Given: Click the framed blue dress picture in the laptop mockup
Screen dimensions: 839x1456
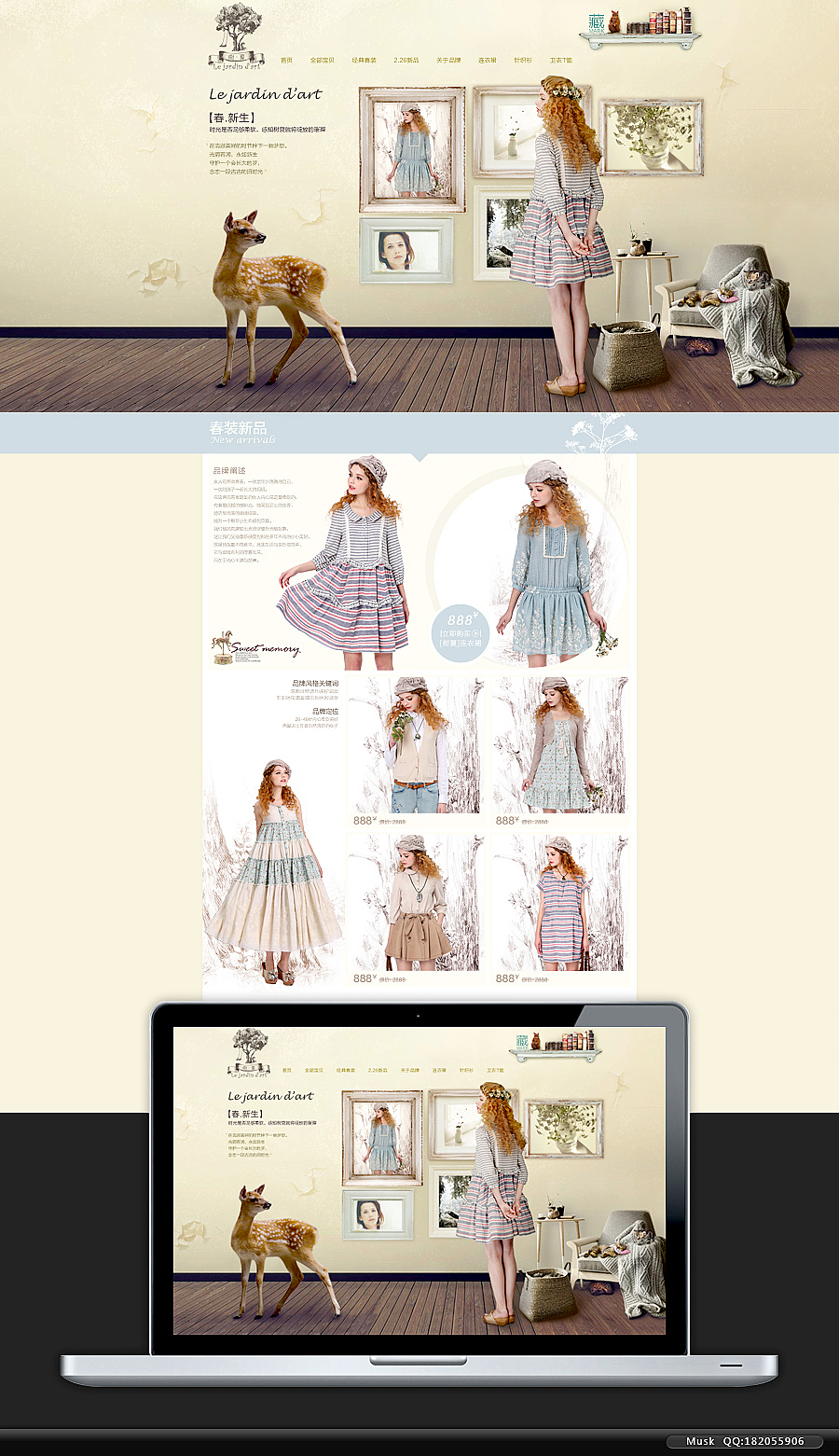Looking at the screenshot, I should 383,1139.
